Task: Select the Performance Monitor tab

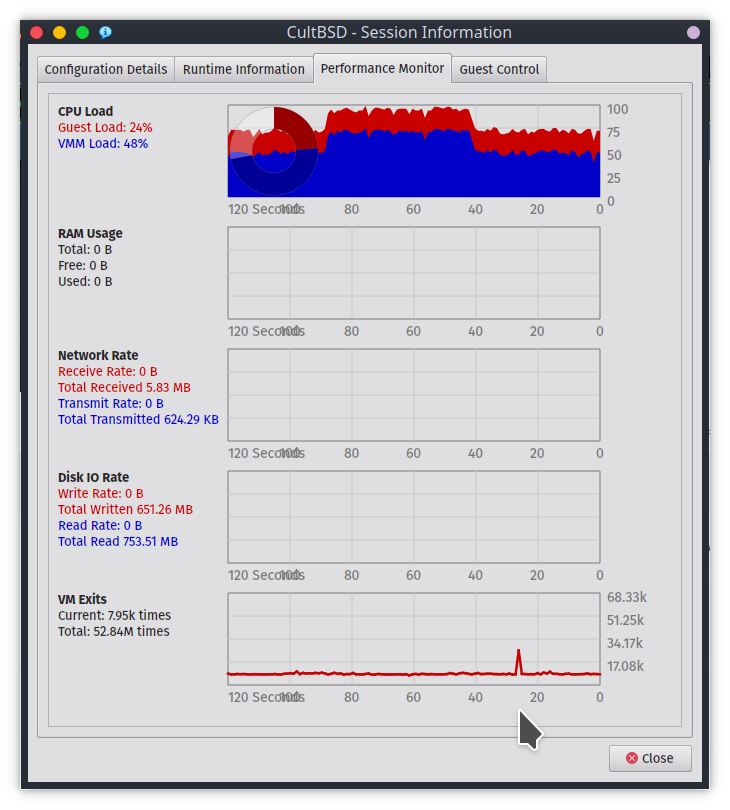Action: pos(382,68)
